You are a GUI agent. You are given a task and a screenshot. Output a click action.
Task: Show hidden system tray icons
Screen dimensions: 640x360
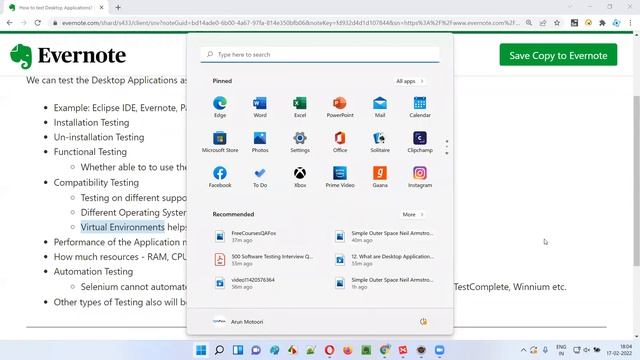pos(523,350)
